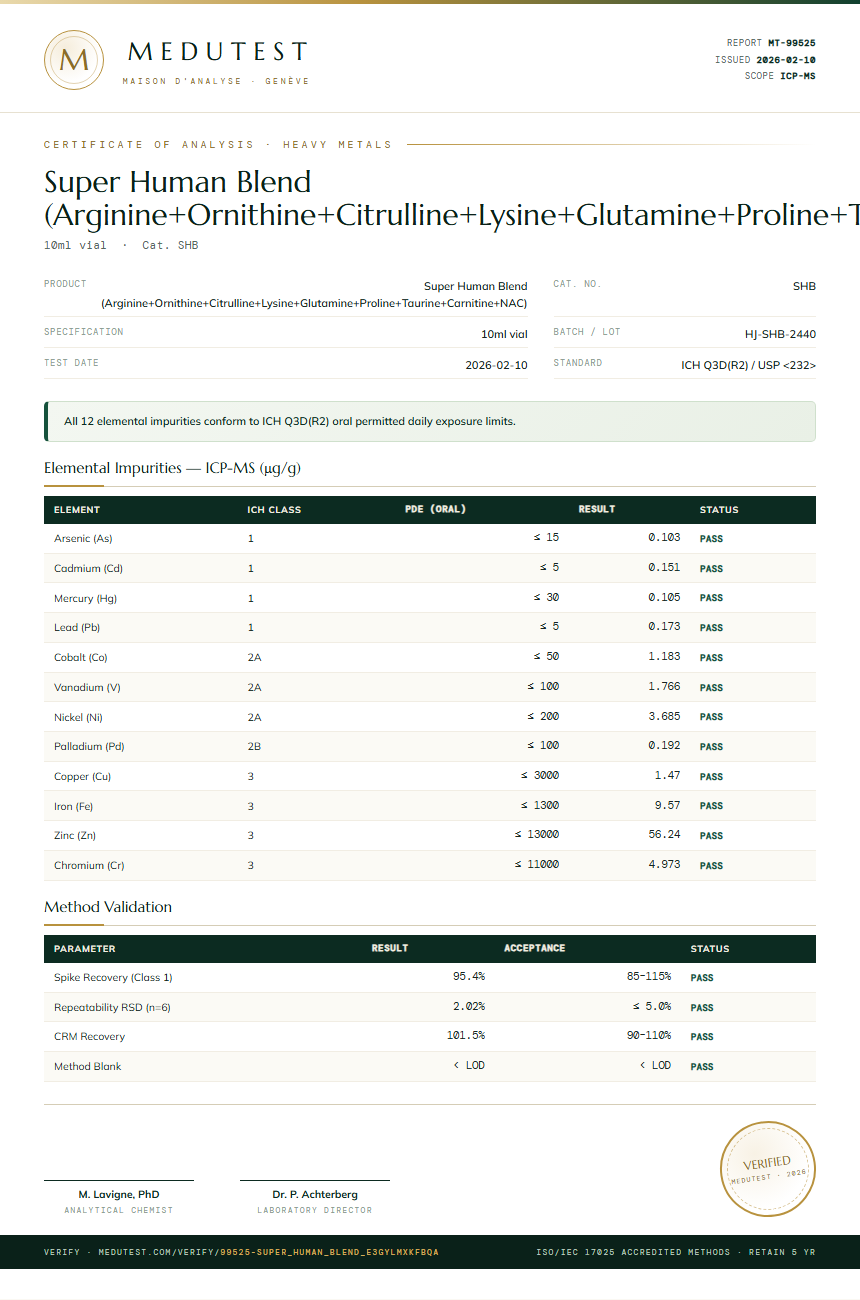Click the green conformity summary banner
Screen dimensions: 860x1300
tap(430, 421)
